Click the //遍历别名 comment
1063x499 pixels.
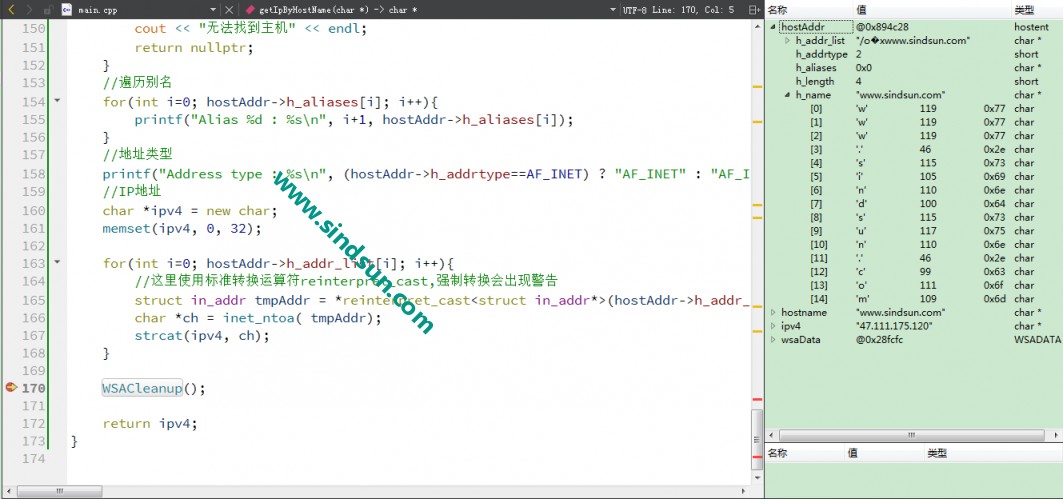138,83
